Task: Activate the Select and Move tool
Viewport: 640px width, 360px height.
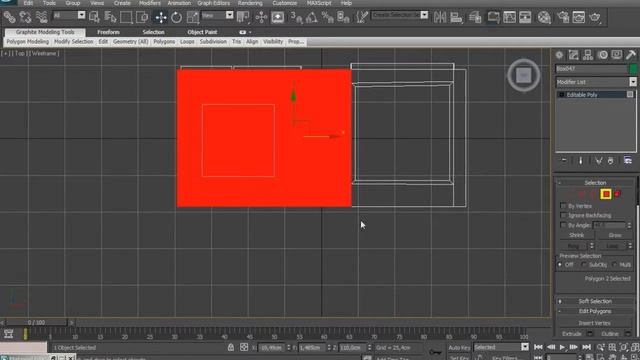Action: 161,17
